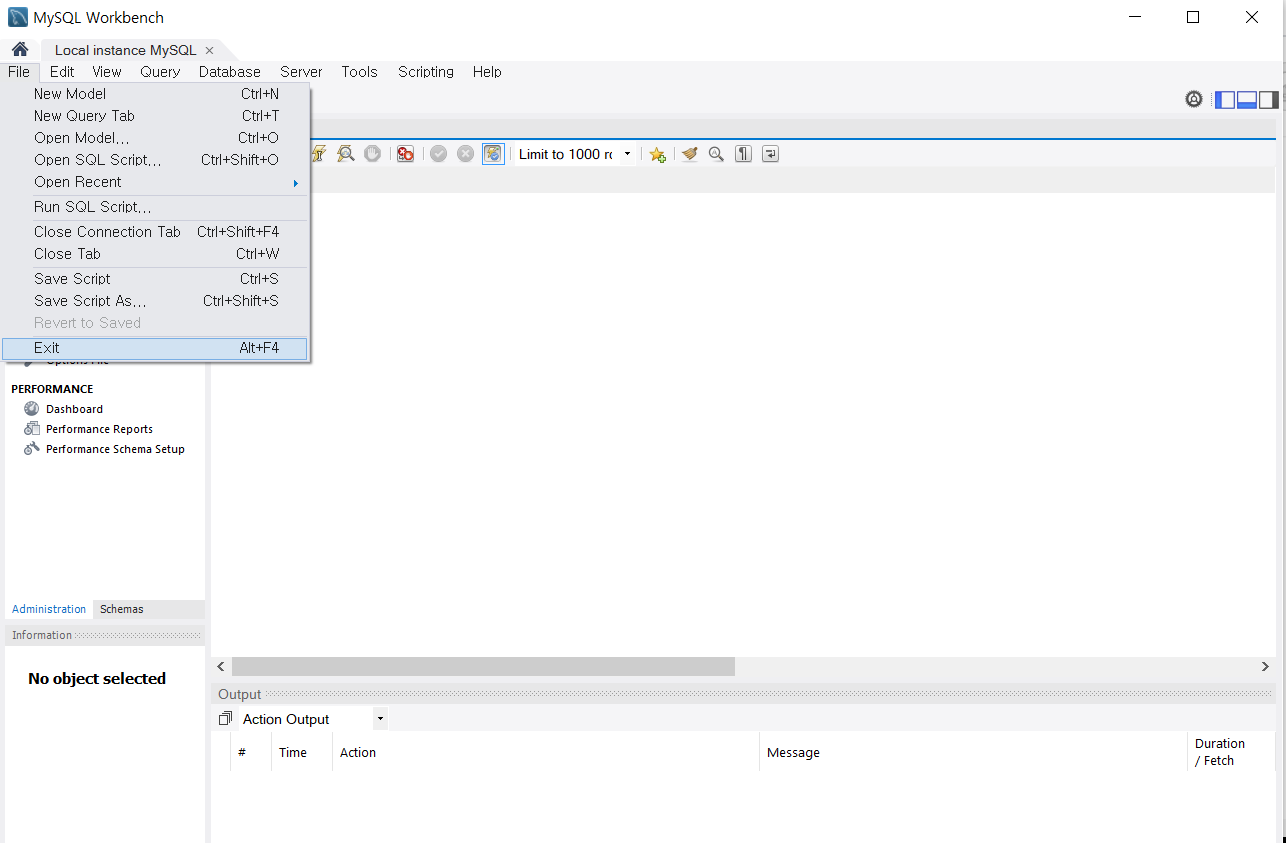
Task: Open the Tools menu
Action: click(x=359, y=72)
